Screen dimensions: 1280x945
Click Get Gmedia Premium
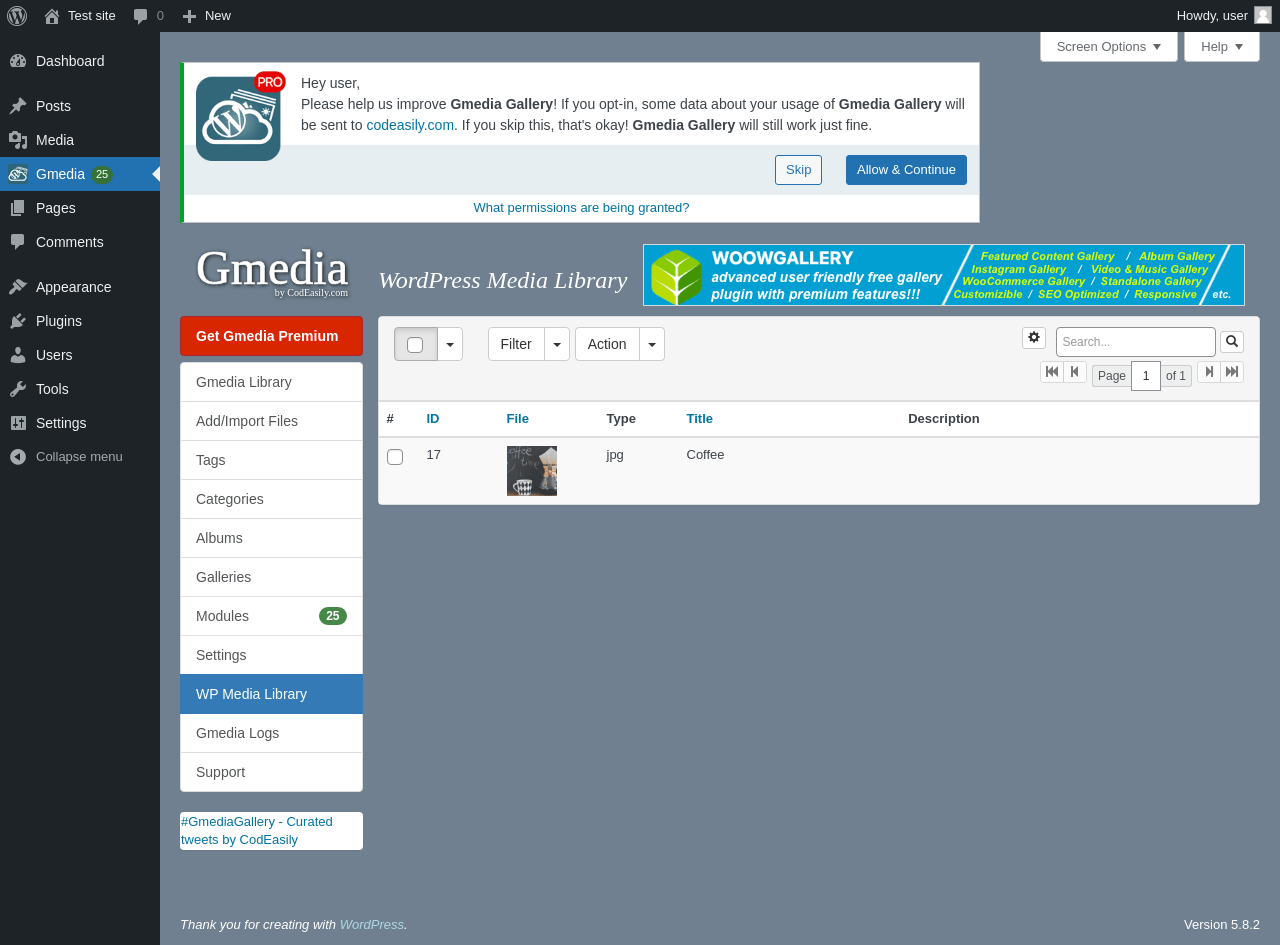click(x=271, y=336)
